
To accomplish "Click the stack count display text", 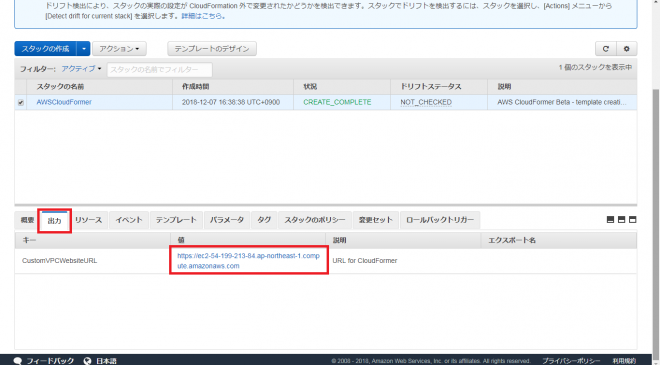I will pos(595,67).
